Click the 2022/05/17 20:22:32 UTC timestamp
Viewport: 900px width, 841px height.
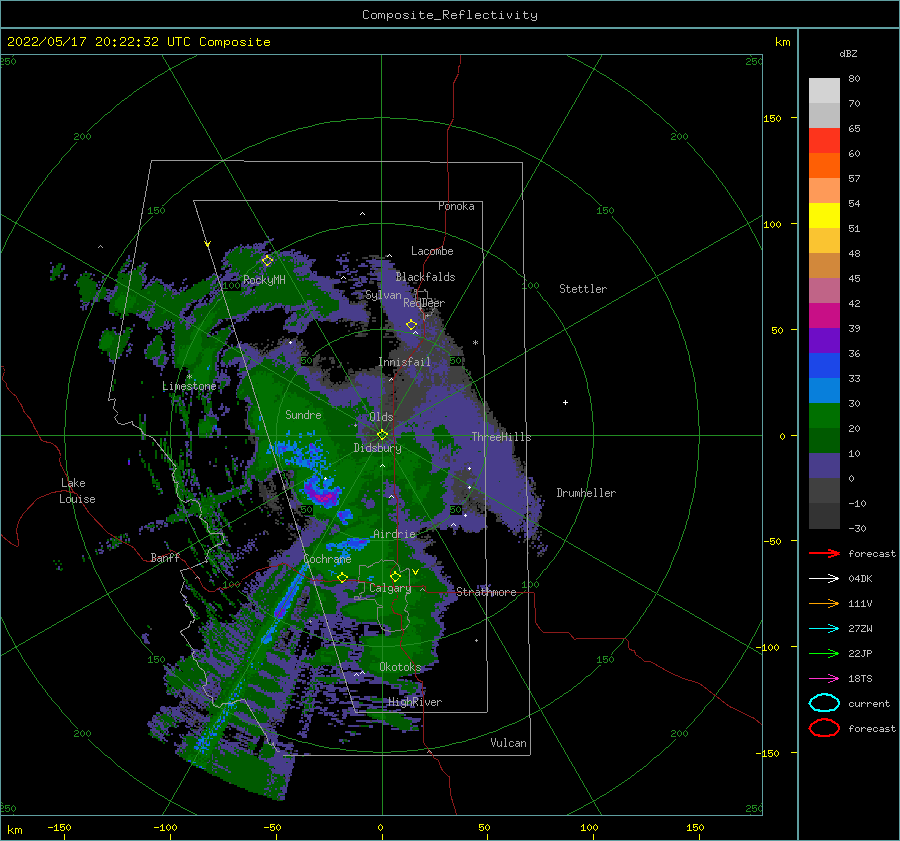(x=138, y=41)
